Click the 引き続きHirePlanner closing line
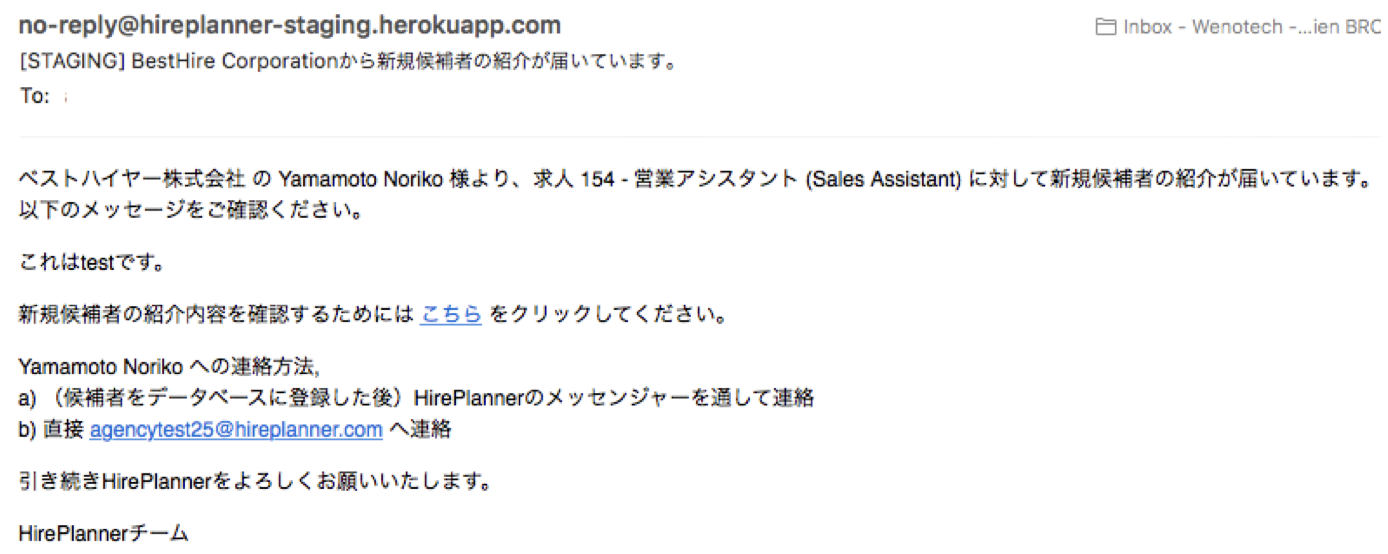Screen dimensions: 1388x554 pos(255,482)
